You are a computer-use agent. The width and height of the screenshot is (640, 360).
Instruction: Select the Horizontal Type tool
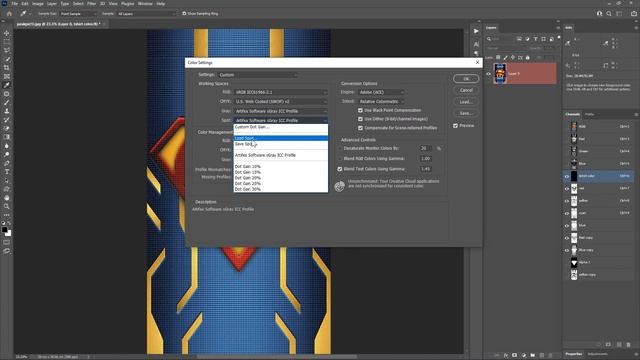(7, 172)
